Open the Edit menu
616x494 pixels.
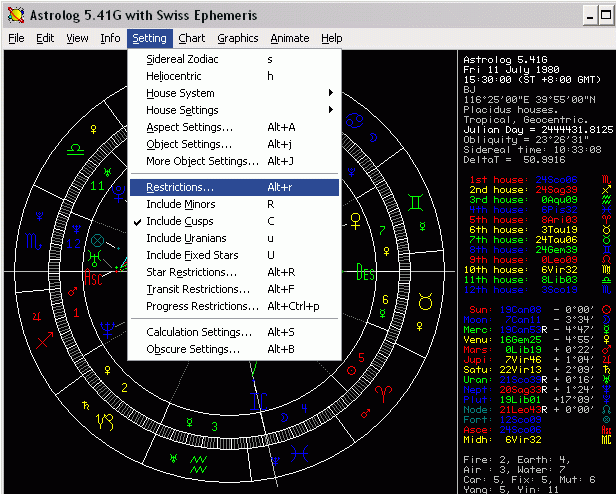(x=45, y=38)
